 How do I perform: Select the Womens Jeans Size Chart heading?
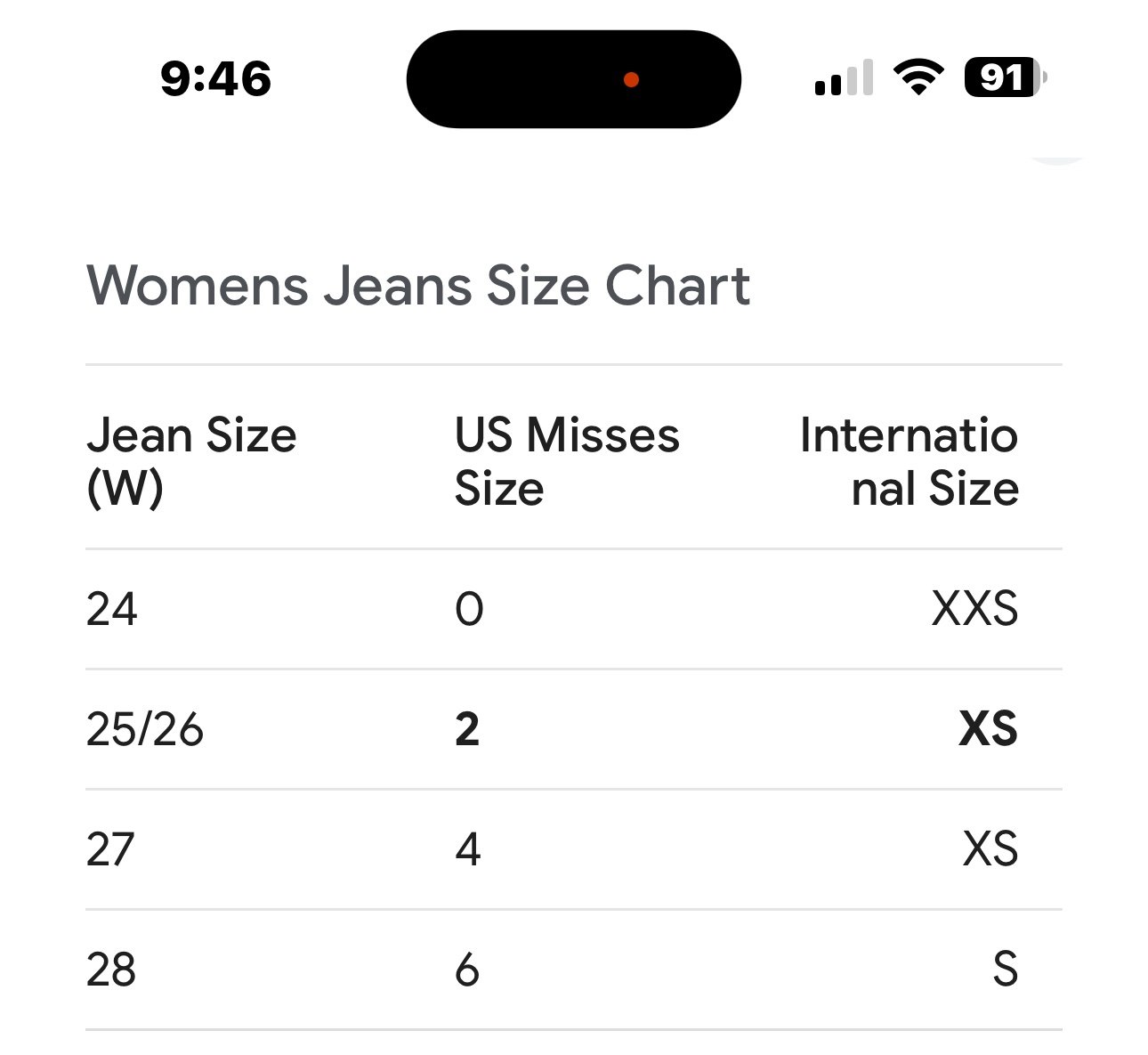pyautogui.click(x=418, y=286)
